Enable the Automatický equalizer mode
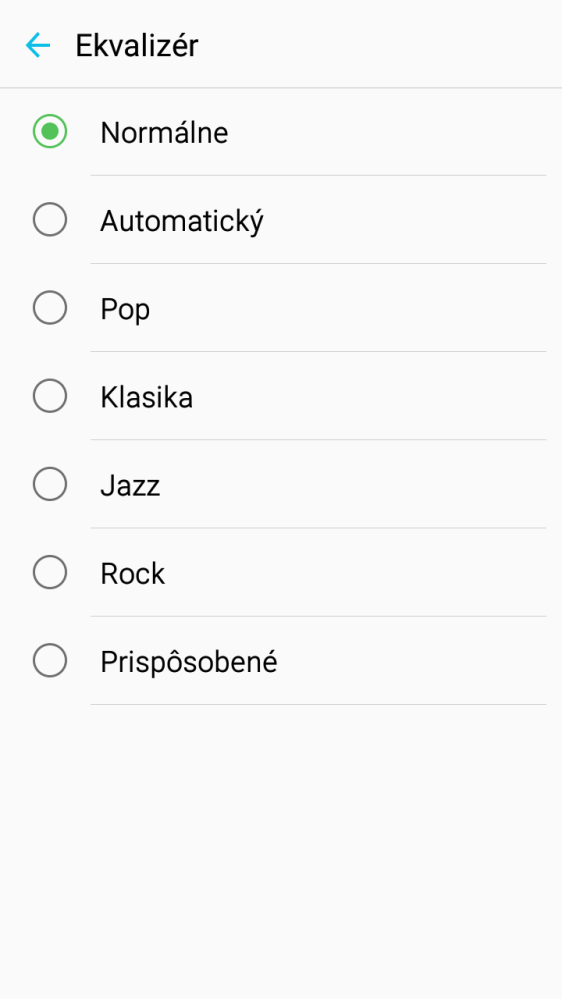Screen dimensions: 562x999 coord(281,219)
